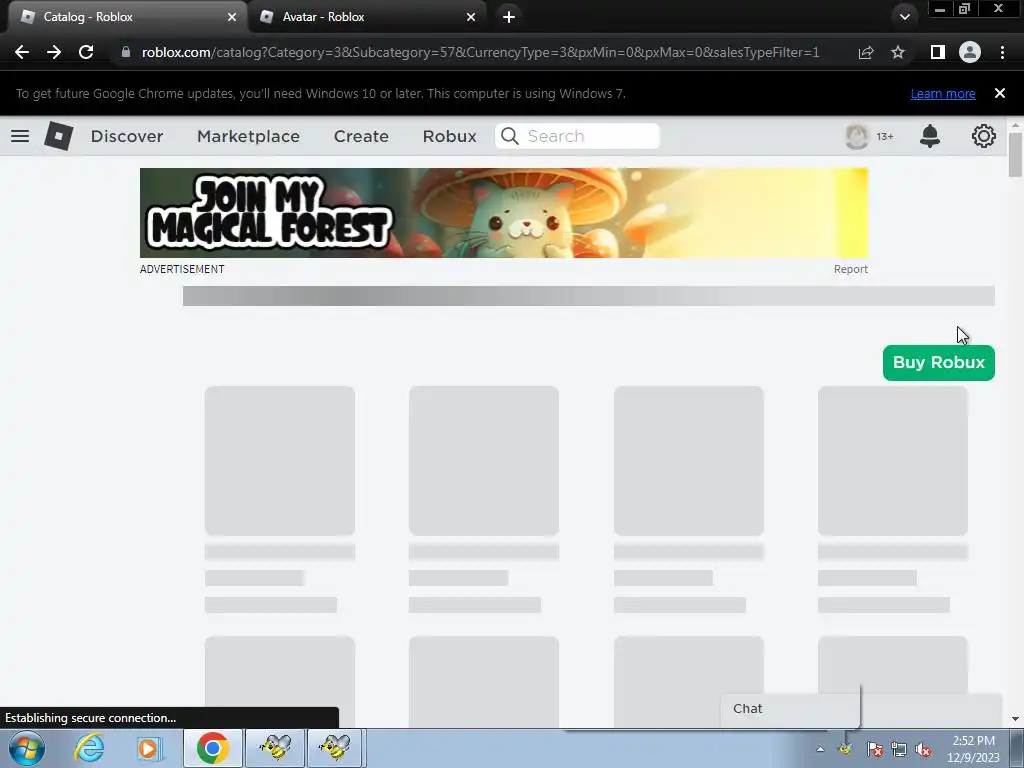
Task: Click the Magical Forest advertisement banner
Action: pos(504,213)
